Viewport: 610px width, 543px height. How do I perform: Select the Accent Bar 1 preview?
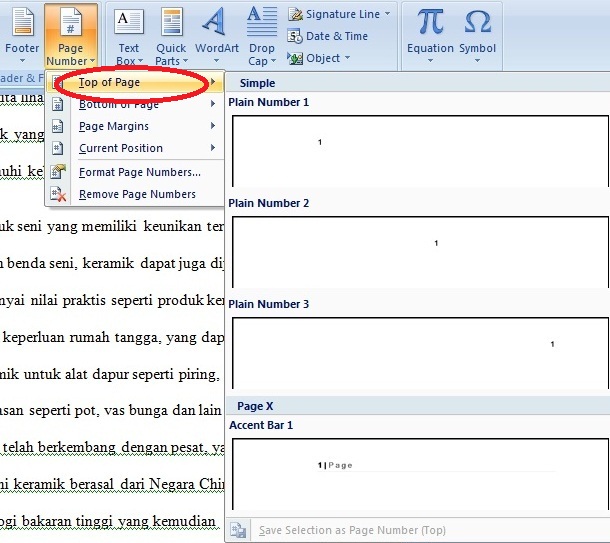tap(420, 474)
